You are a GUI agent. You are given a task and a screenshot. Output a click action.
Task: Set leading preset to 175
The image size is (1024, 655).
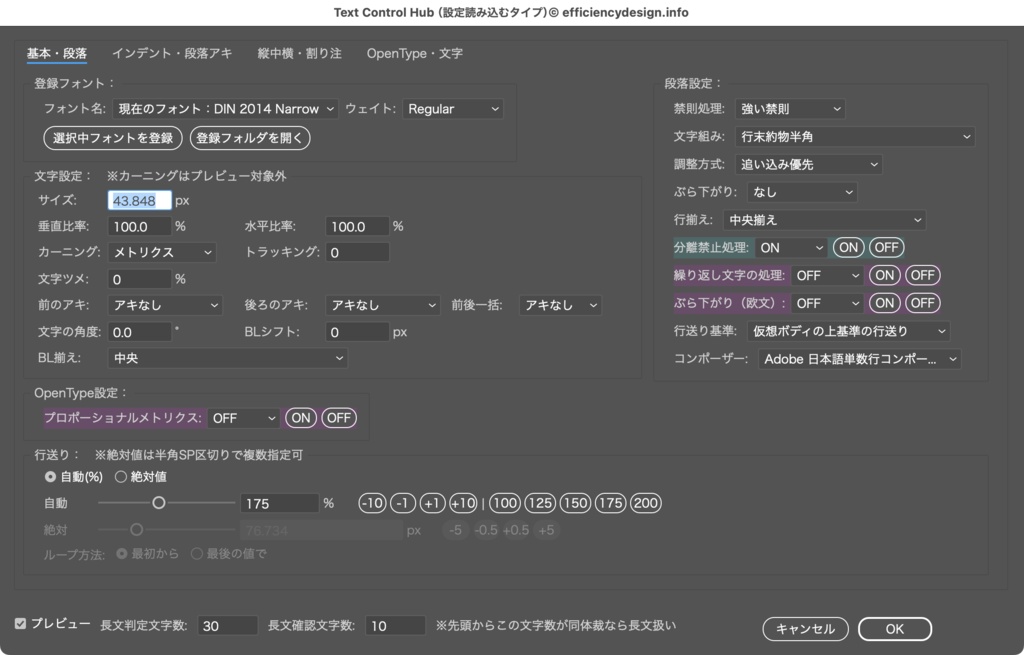(x=611, y=503)
